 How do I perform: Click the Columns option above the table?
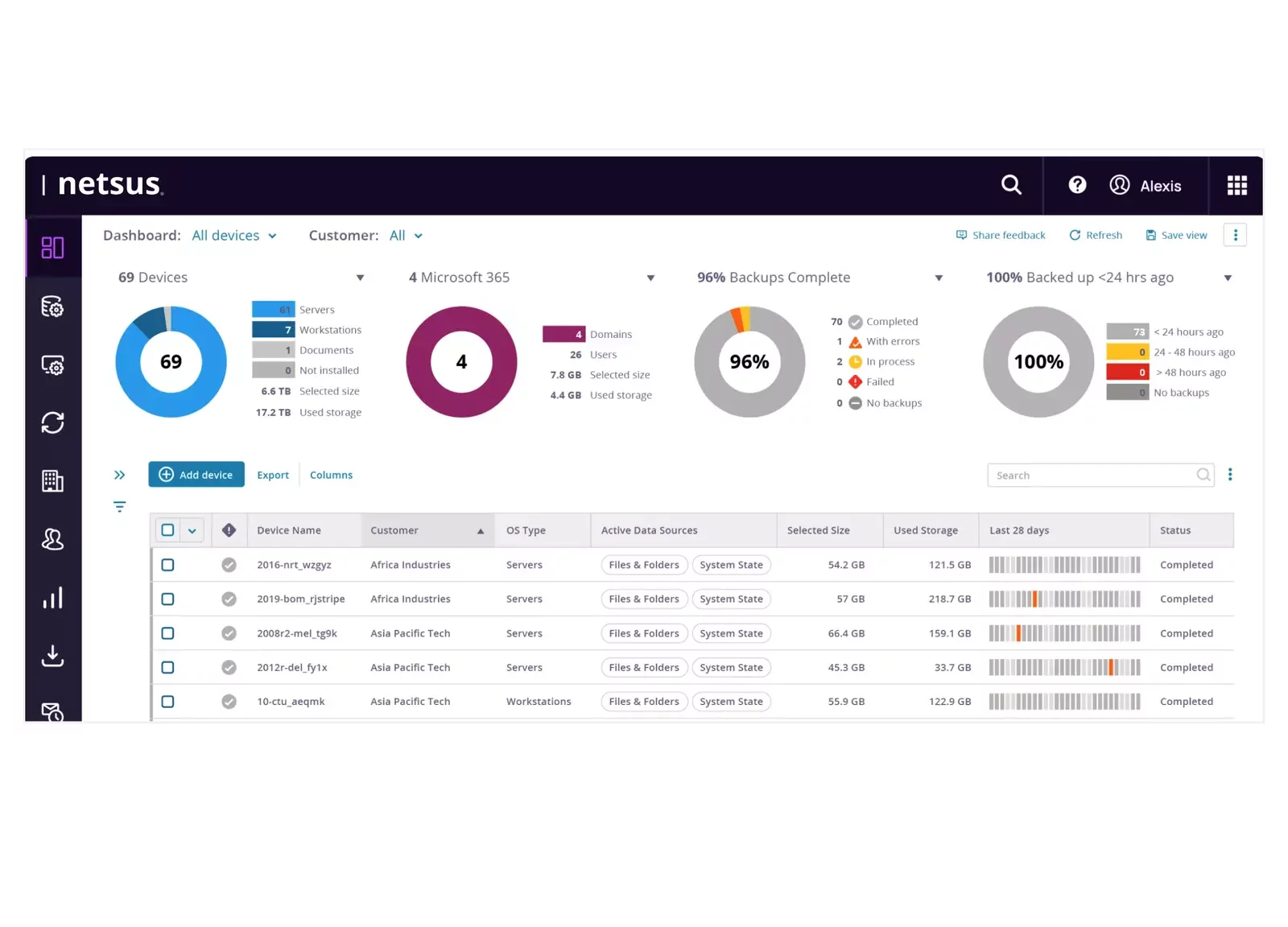331,476
